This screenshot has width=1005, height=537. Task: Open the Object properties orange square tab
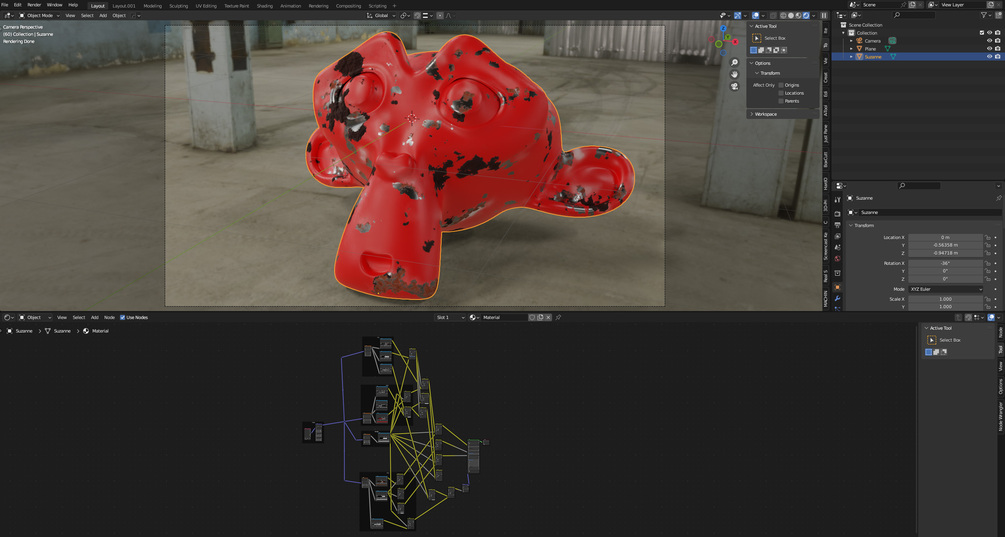[x=837, y=287]
